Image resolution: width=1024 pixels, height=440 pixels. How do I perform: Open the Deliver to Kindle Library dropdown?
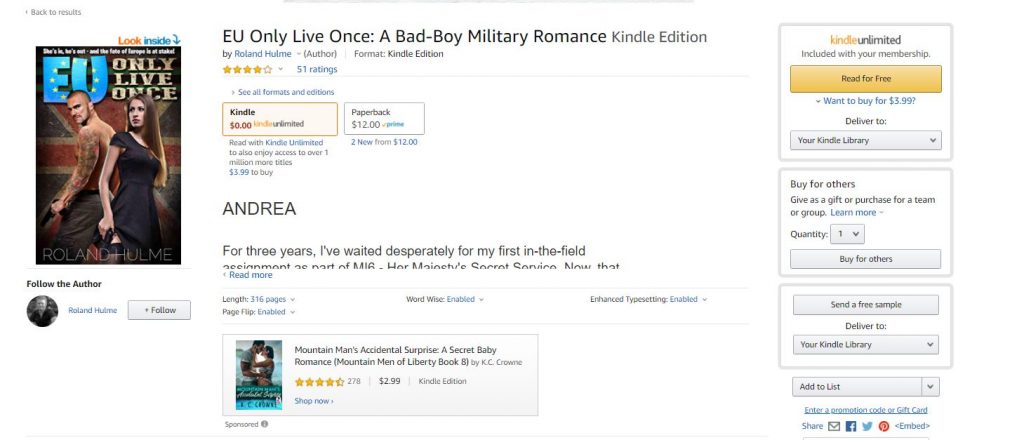tap(865, 141)
